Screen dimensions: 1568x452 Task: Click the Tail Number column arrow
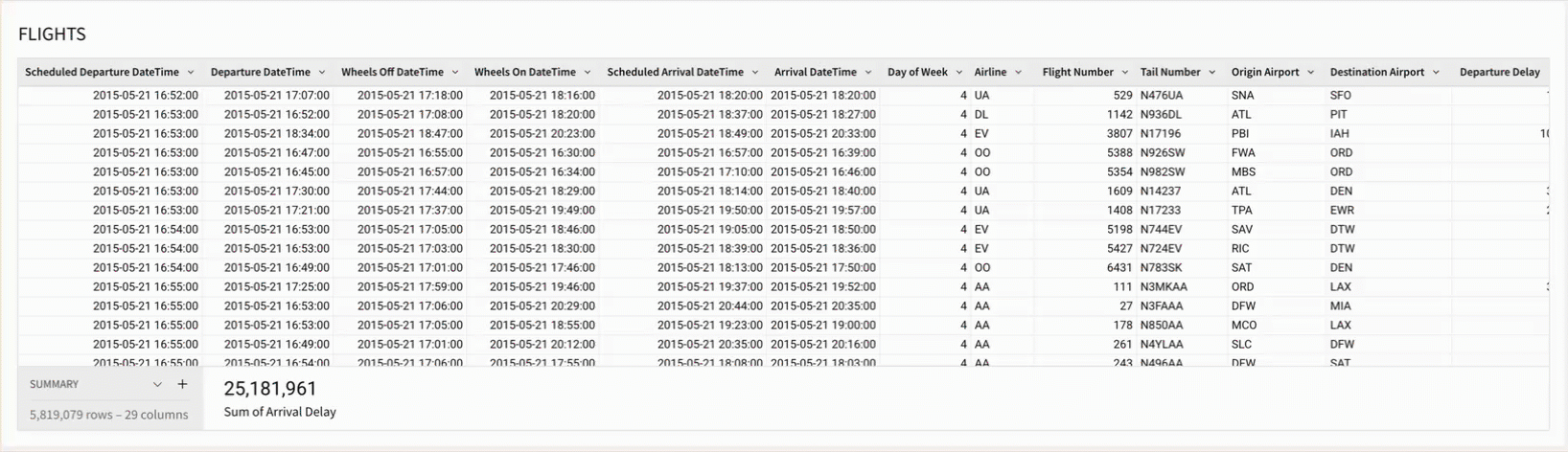click(x=1212, y=73)
